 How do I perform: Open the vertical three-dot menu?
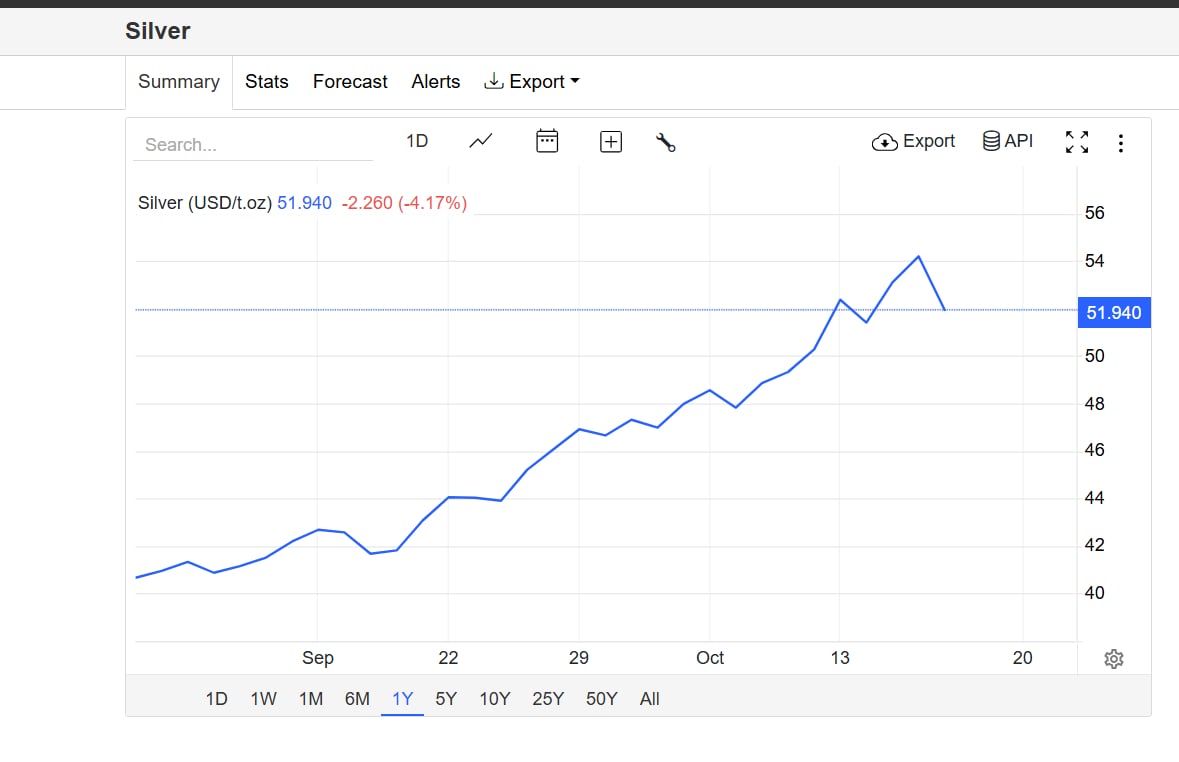tap(1121, 143)
